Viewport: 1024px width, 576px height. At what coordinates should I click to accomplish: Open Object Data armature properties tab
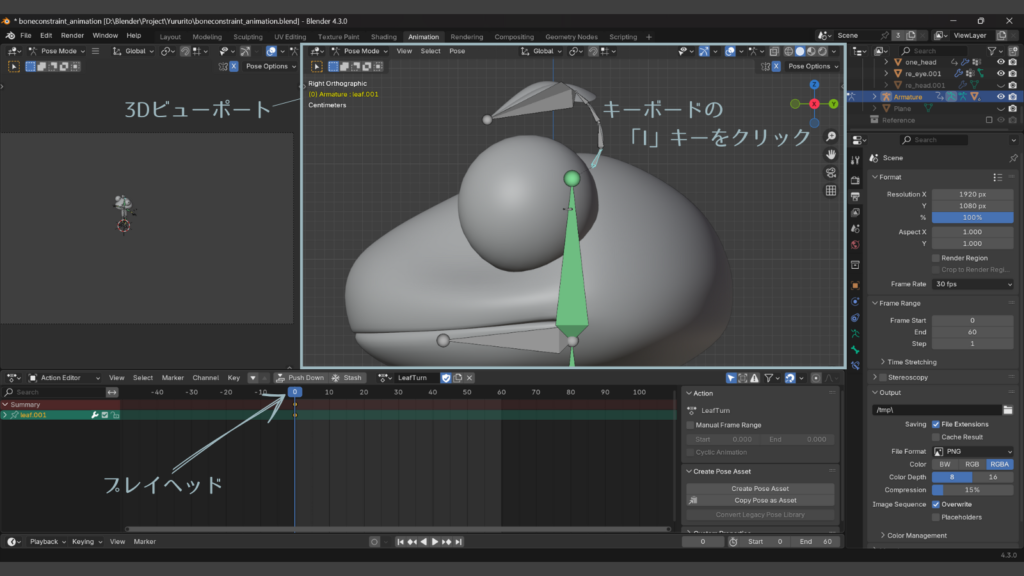click(x=856, y=334)
